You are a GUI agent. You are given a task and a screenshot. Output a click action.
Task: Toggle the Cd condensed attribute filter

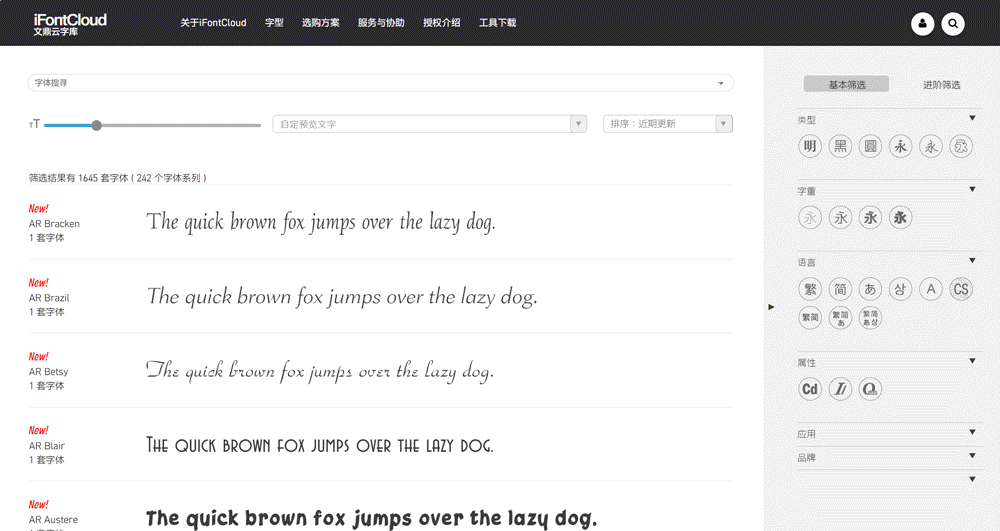[x=810, y=389]
